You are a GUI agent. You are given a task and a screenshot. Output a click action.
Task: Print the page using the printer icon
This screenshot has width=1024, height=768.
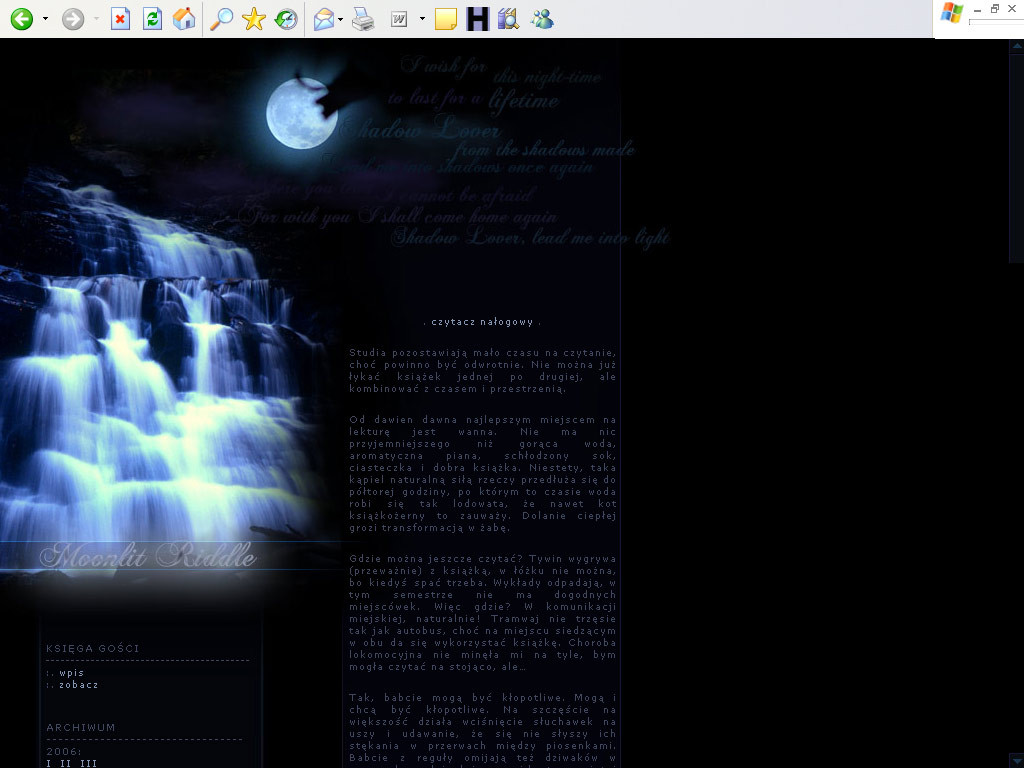[x=363, y=20]
